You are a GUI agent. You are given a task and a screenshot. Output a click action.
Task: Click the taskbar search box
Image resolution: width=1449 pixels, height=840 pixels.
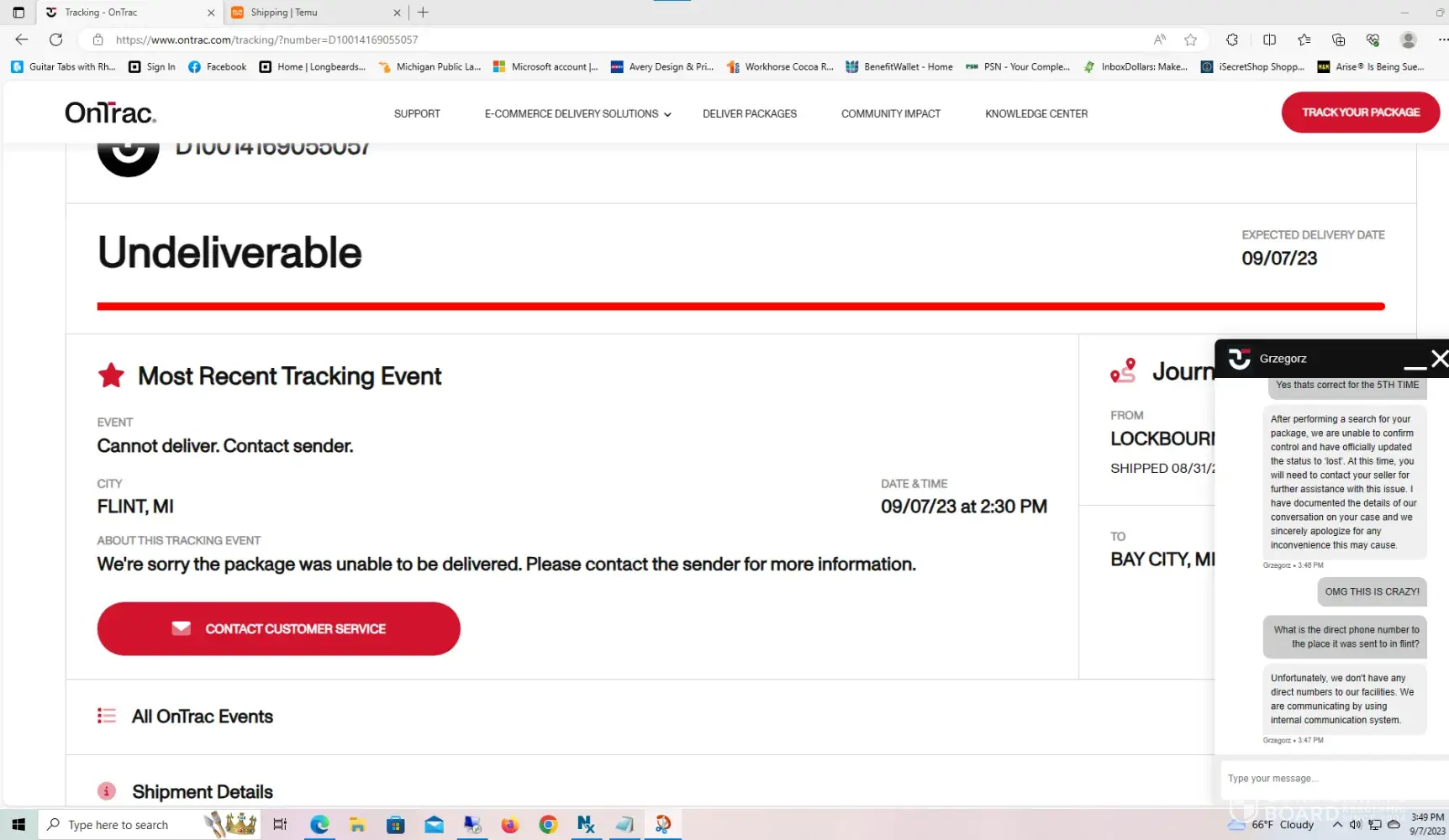(148, 825)
